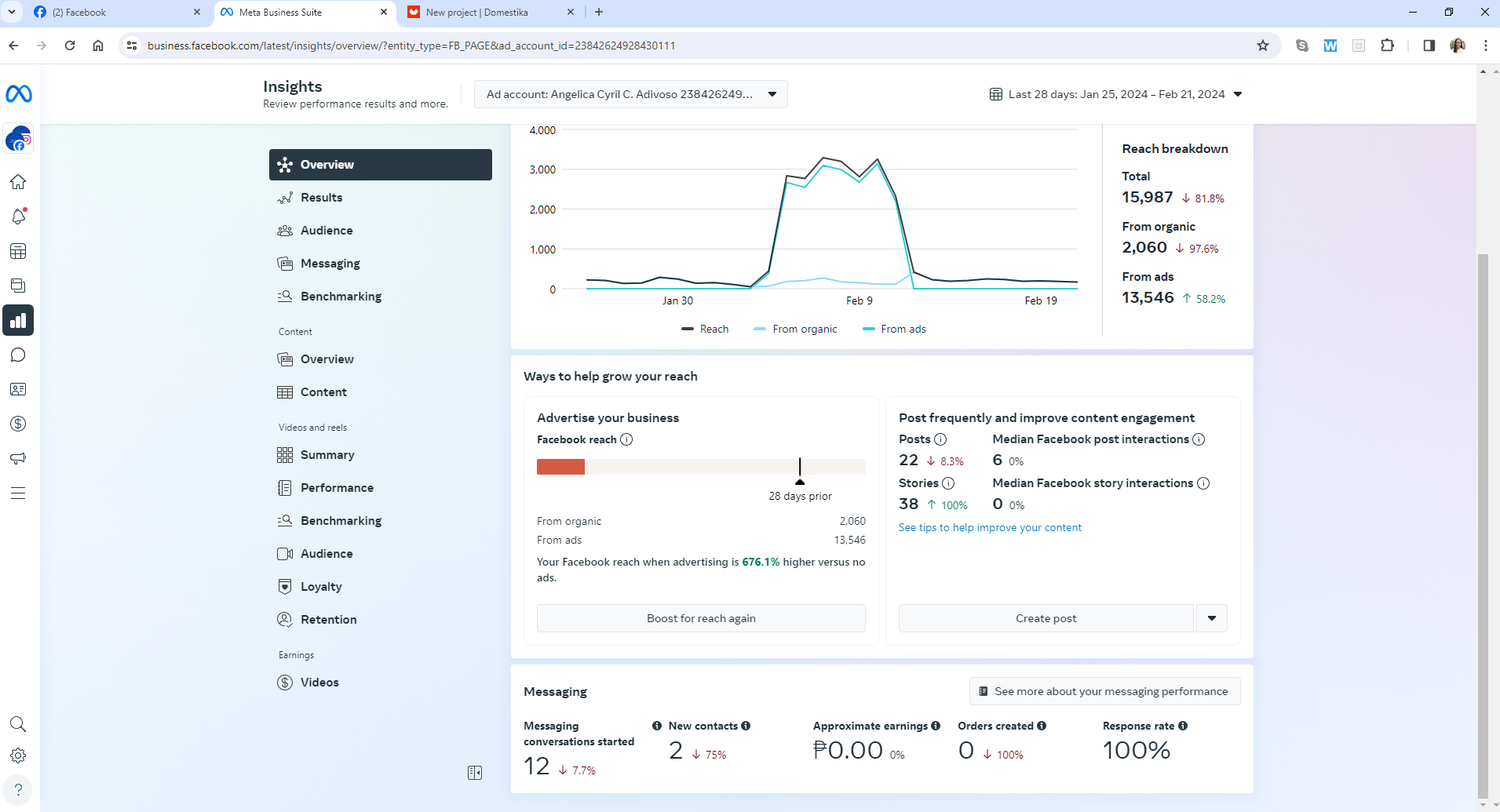1500x812 pixels.
Task: Open a new browser tab
Action: tap(599, 12)
